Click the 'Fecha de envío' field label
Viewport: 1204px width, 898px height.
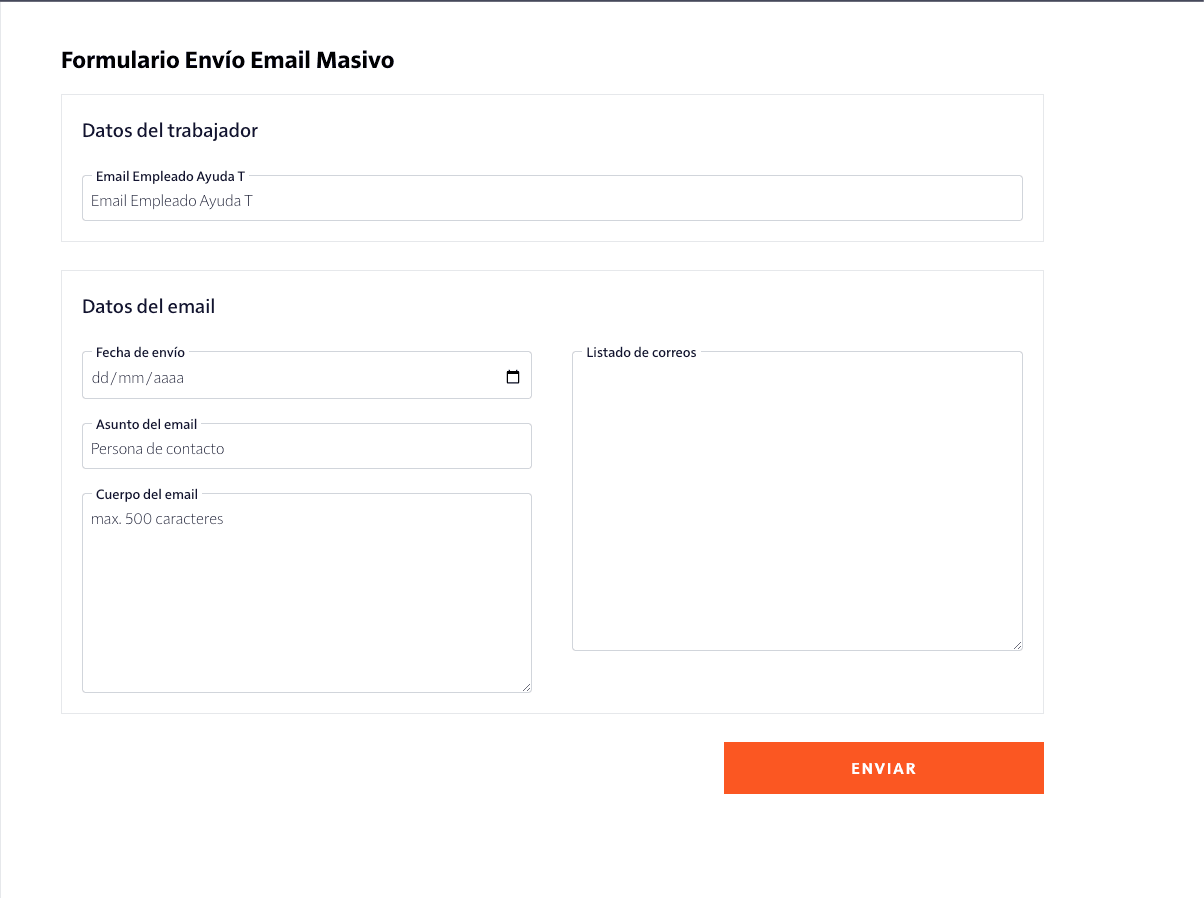click(140, 352)
